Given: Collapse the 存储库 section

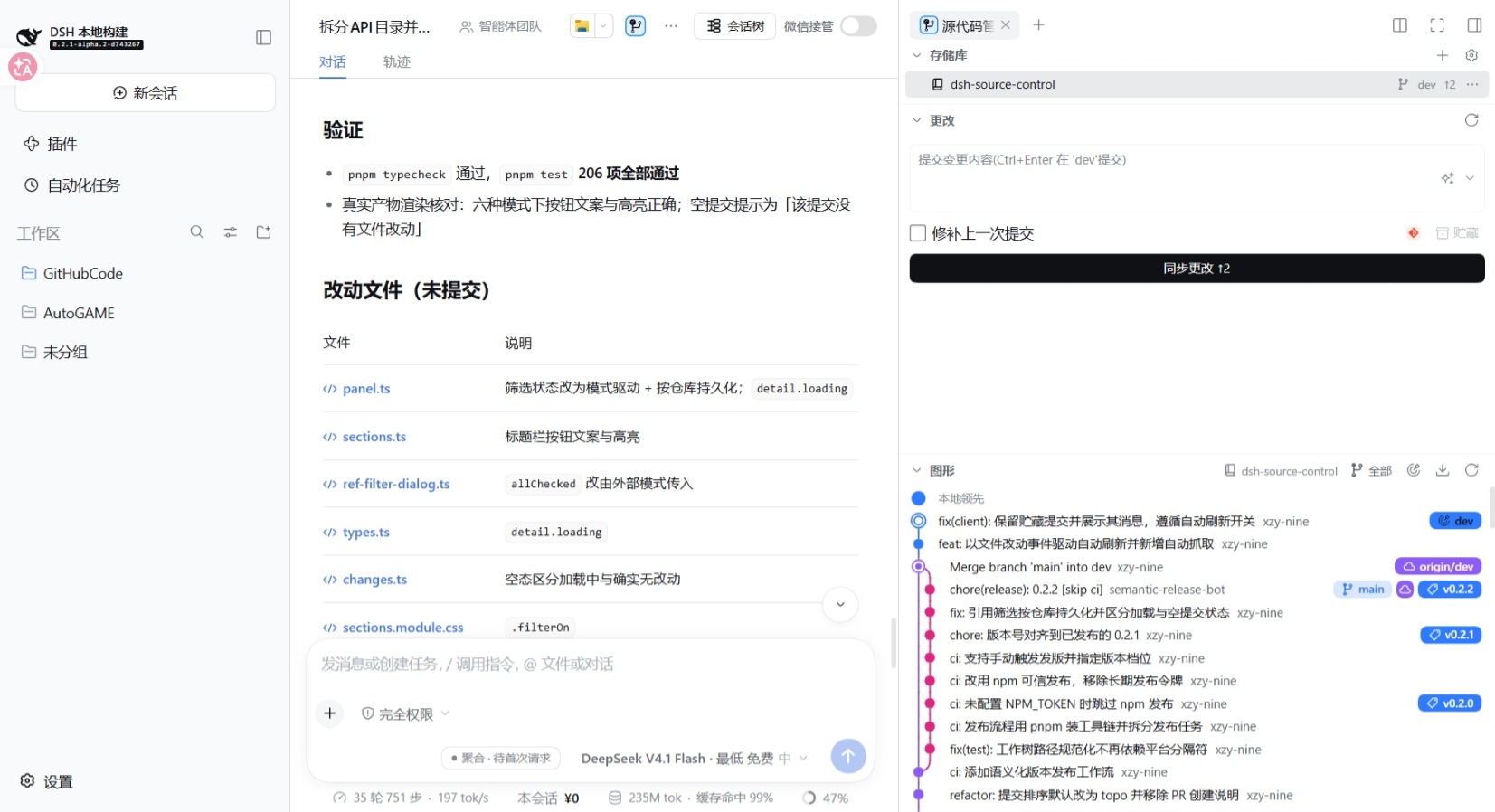Looking at the screenshot, I should [x=916, y=55].
